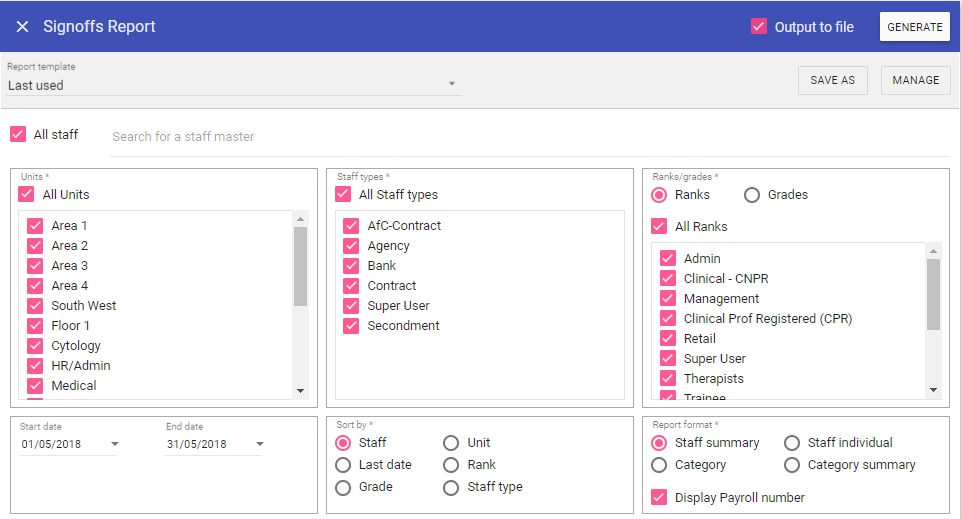Viewport: 962px width, 519px height.
Task: Click the Generate button
Action: tap(914, 27)
